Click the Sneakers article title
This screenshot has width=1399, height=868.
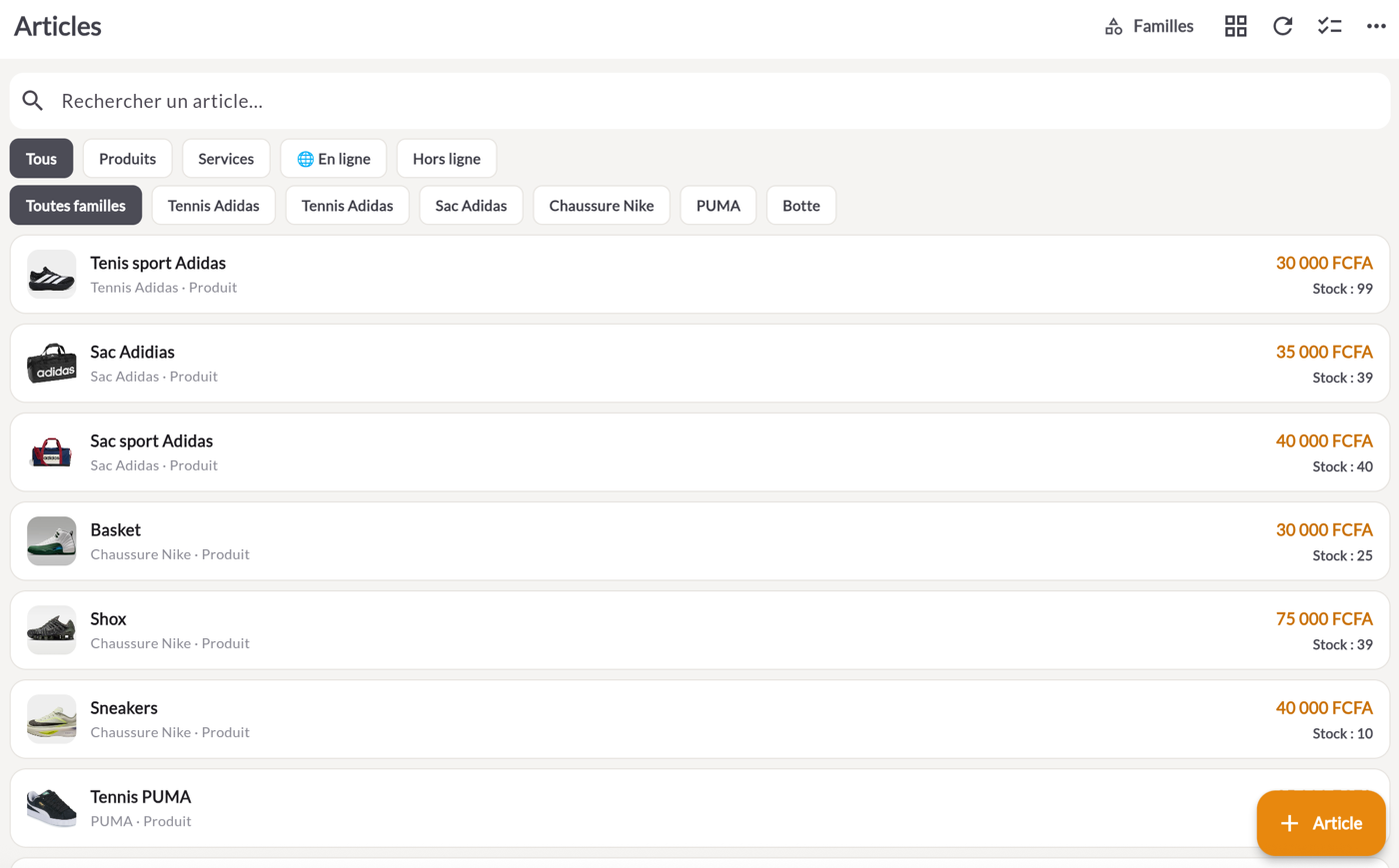pyautogui.click(x=124, y=707)
